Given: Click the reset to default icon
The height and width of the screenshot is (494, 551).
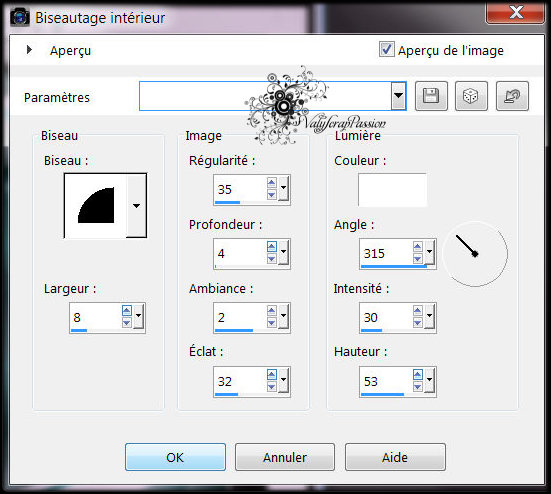Looking at the screenshot, I should pos(512,96).
